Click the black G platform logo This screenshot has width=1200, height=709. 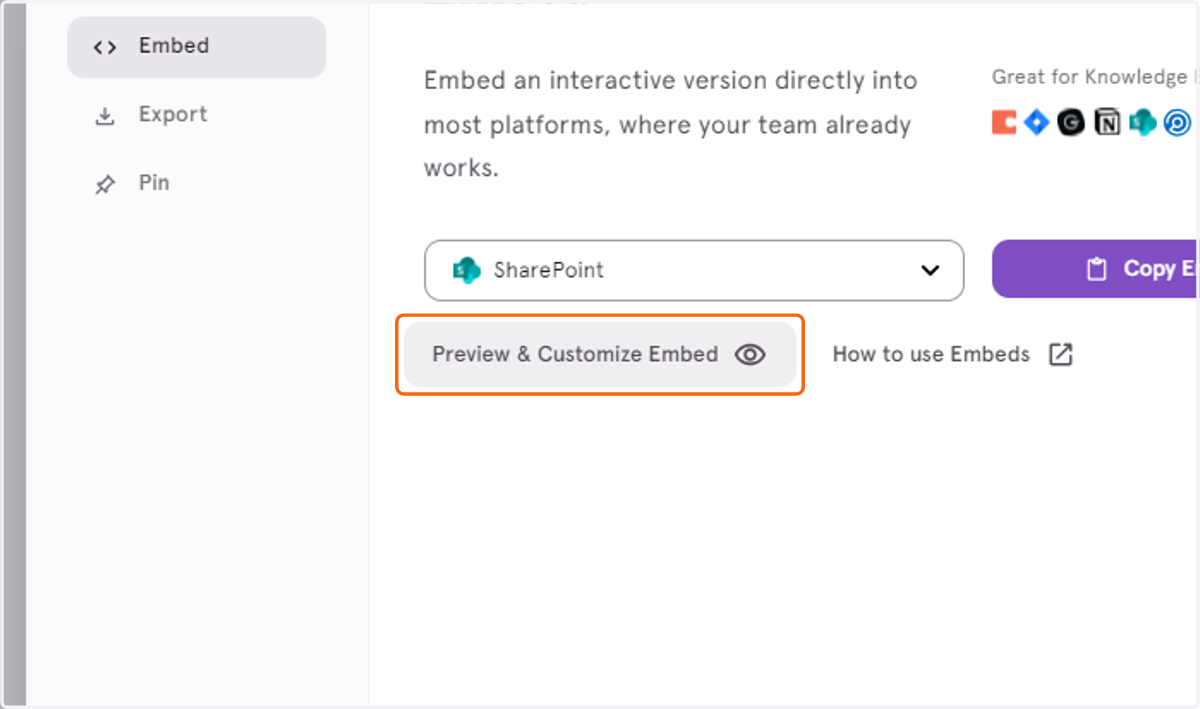1071,122
